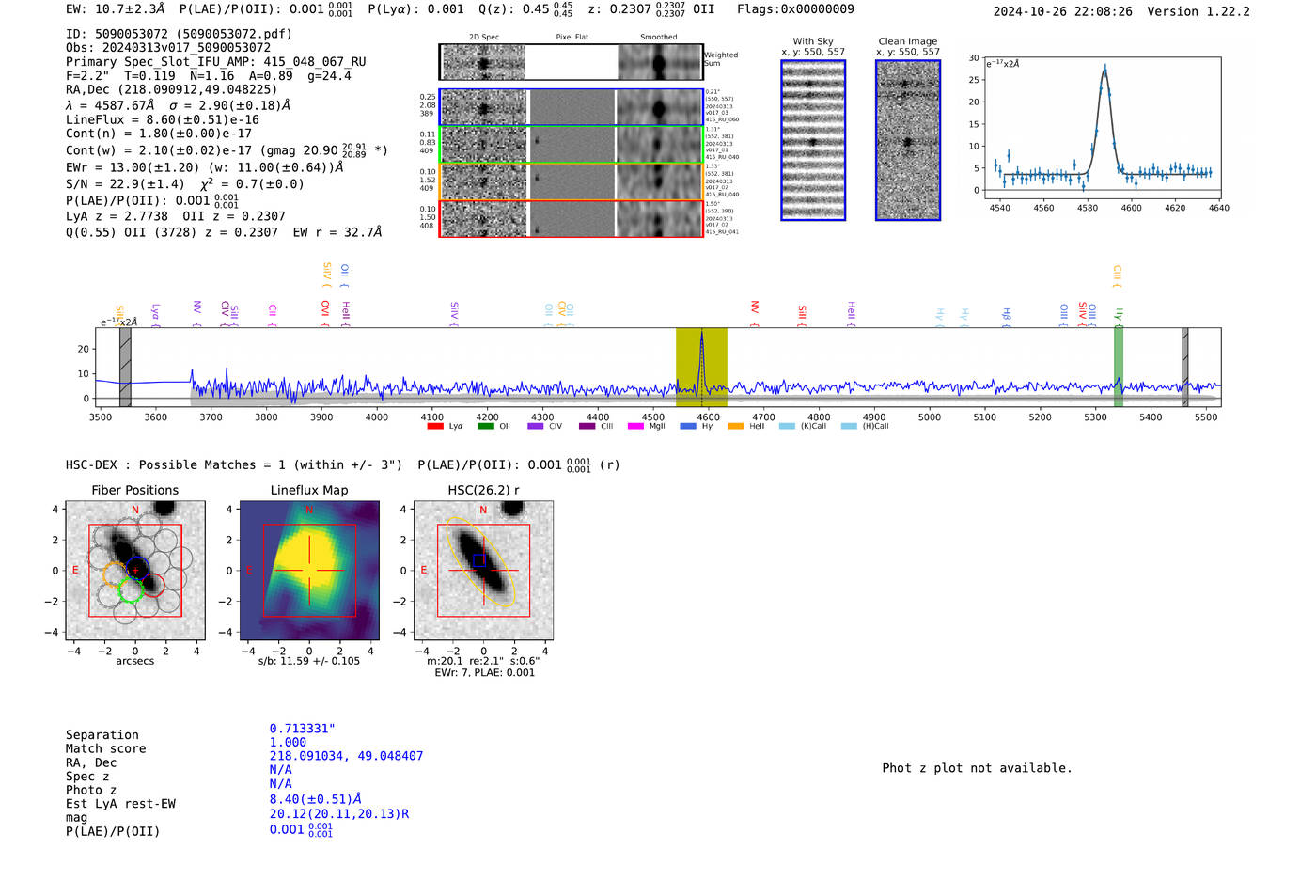Click the 415_RU_060 fiber label
Viewport: 1316px width, 896px height.
coord(722,120)
